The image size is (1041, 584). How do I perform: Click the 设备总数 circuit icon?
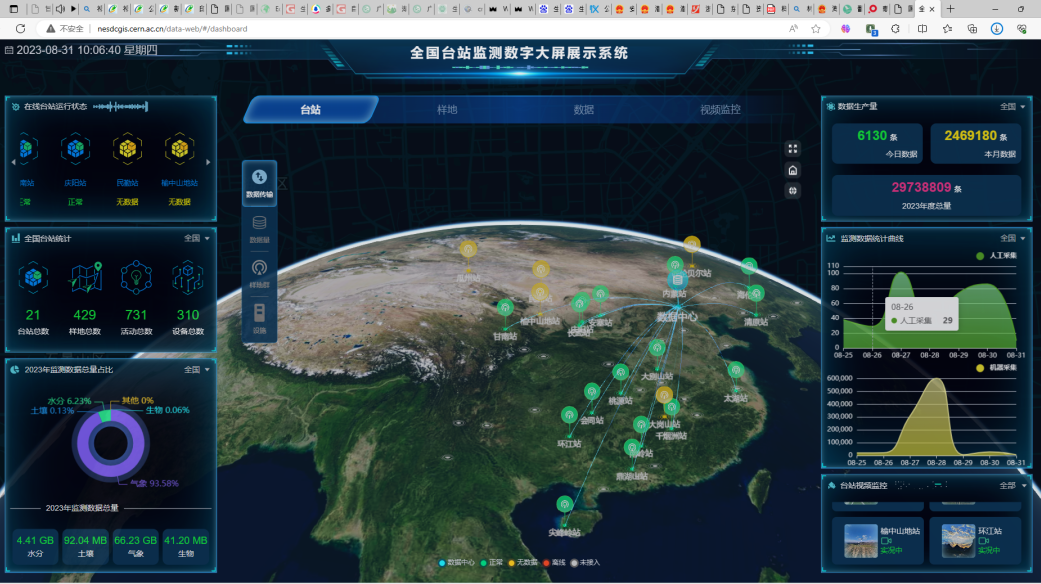click(188, 277)
